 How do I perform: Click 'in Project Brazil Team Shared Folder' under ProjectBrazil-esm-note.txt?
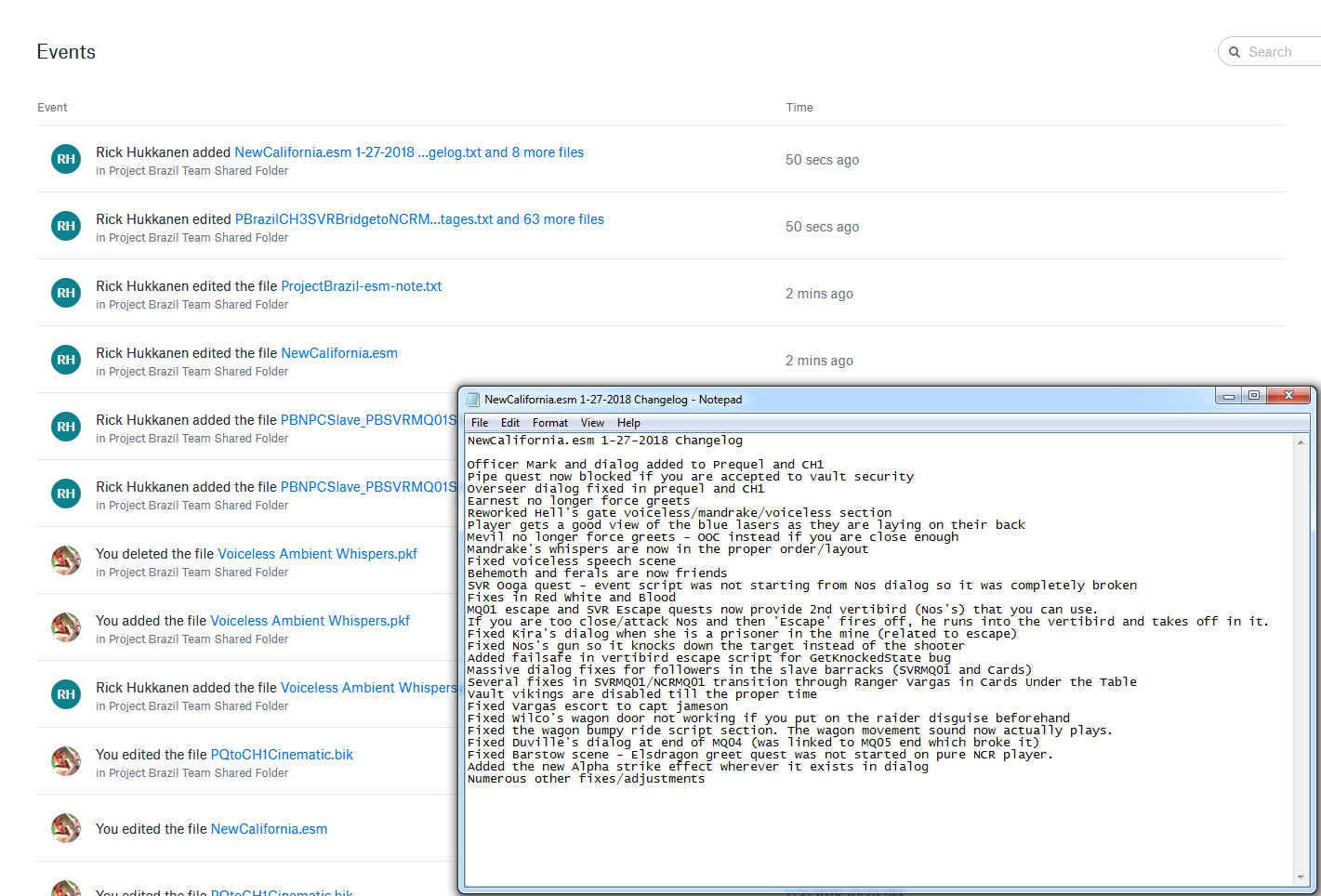[x=192, y=305]
